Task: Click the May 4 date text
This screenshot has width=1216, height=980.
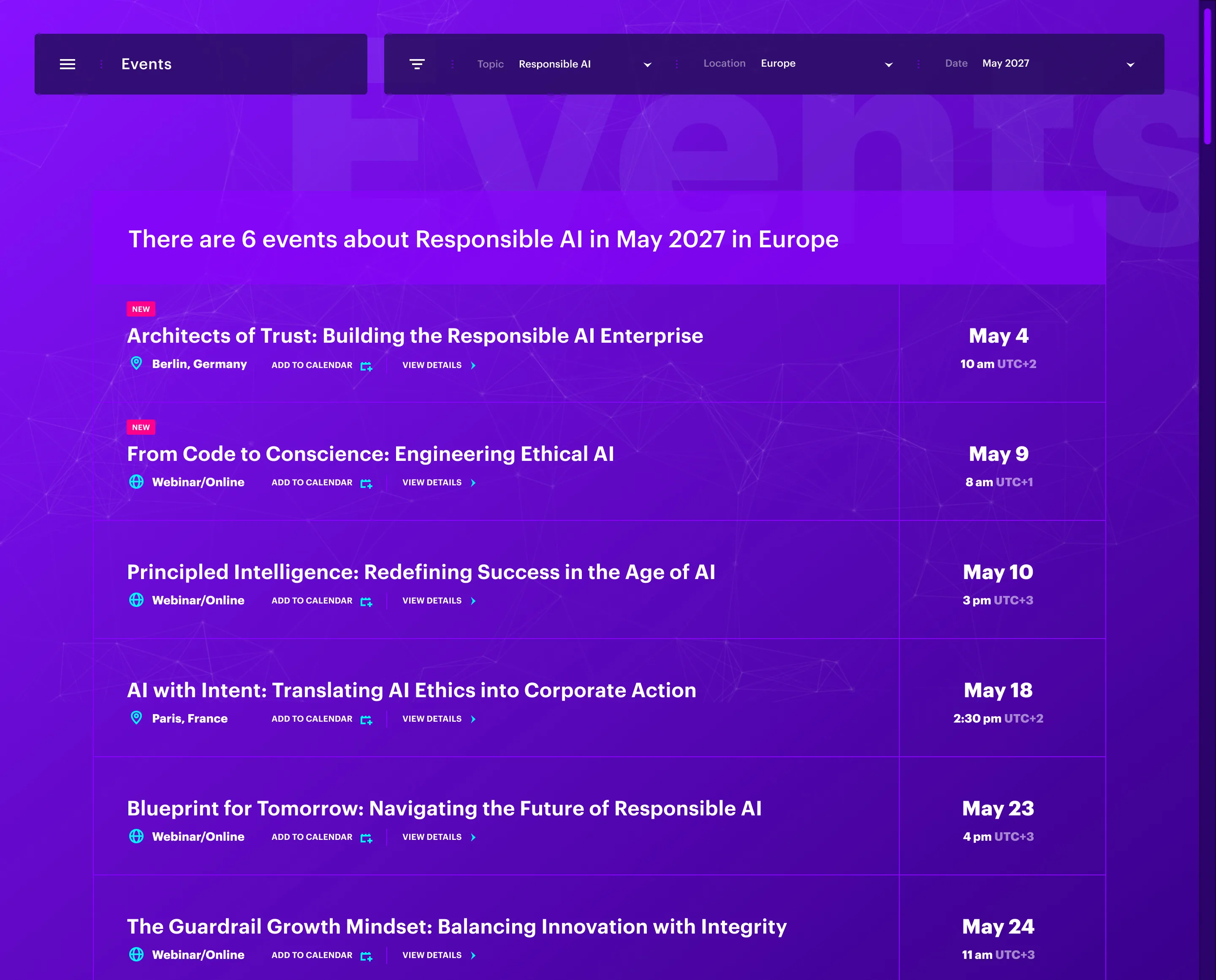Action: [999, 336]
